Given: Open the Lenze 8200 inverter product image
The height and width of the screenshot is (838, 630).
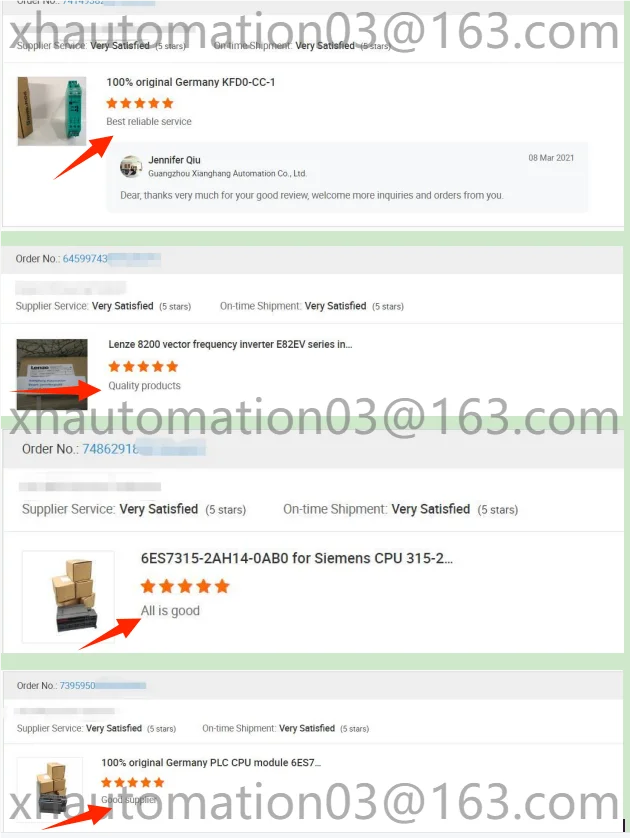Looking at the screenshot, I should 52,374.
